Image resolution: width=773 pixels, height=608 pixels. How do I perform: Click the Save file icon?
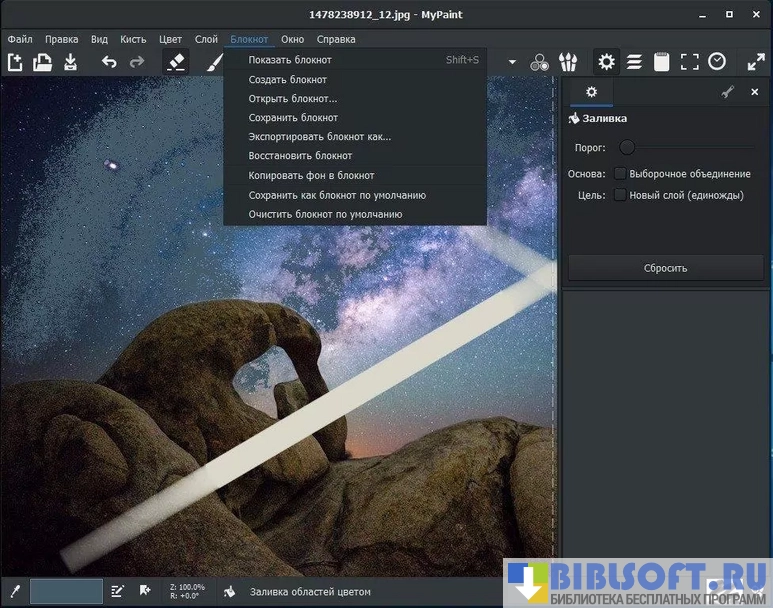(x=70, y=62)
